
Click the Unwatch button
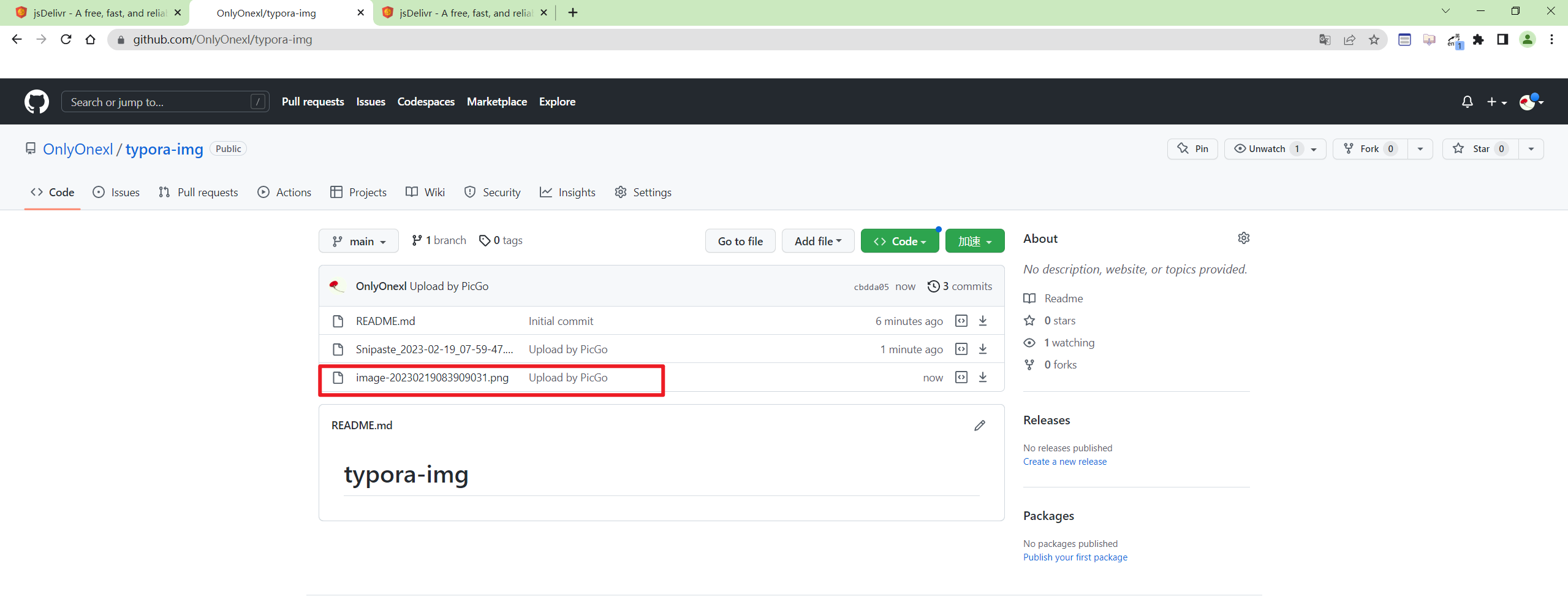point(1275,148)
